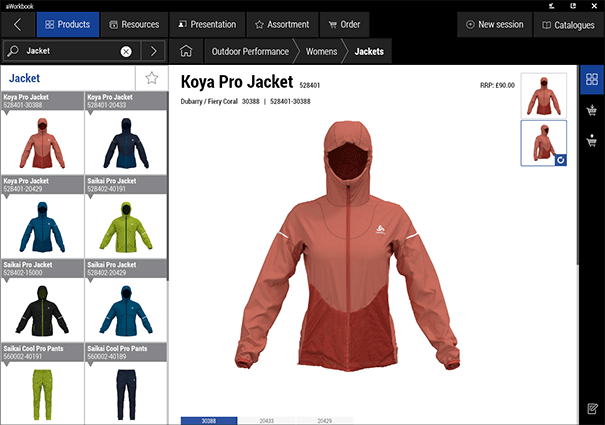Viewport: 605px width, 425px height.
Task: Submit search with the arrow button
Action: point(153,51)
